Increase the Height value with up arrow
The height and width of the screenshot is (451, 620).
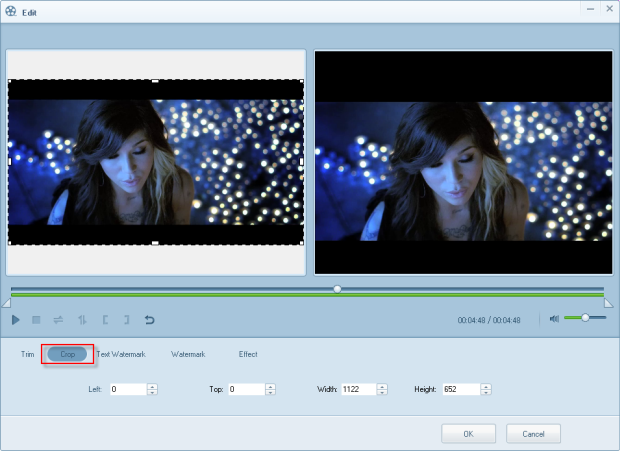coord(487,385)
